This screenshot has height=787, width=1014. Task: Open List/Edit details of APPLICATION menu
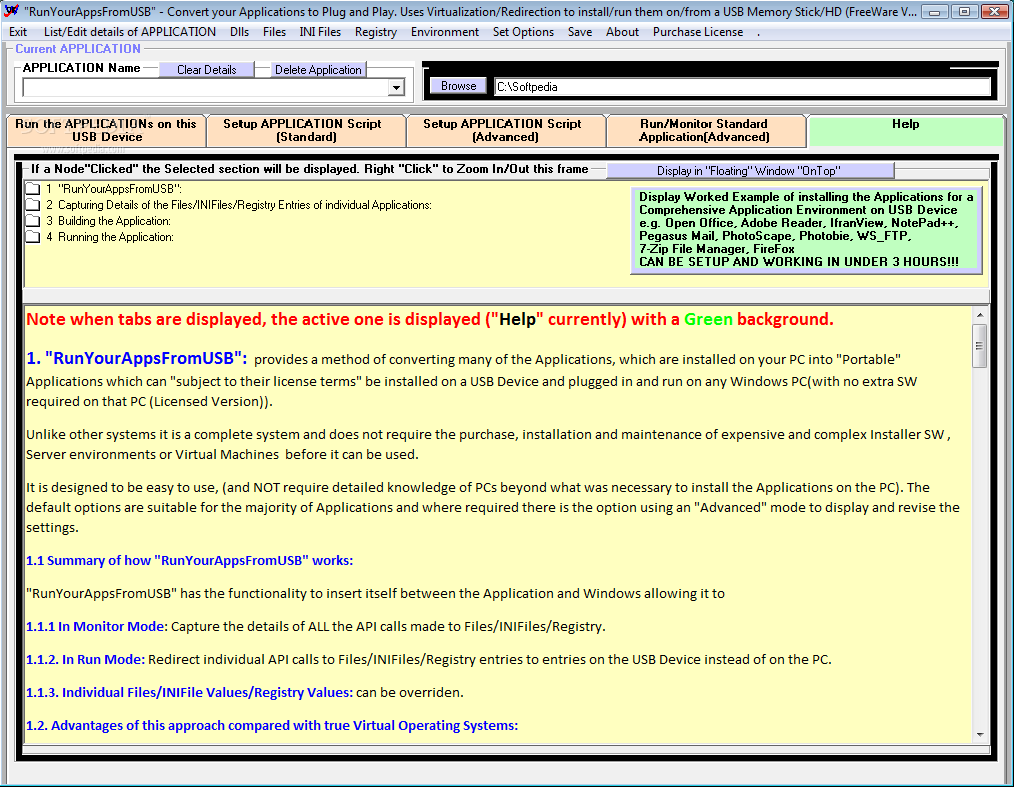point(130,32)
